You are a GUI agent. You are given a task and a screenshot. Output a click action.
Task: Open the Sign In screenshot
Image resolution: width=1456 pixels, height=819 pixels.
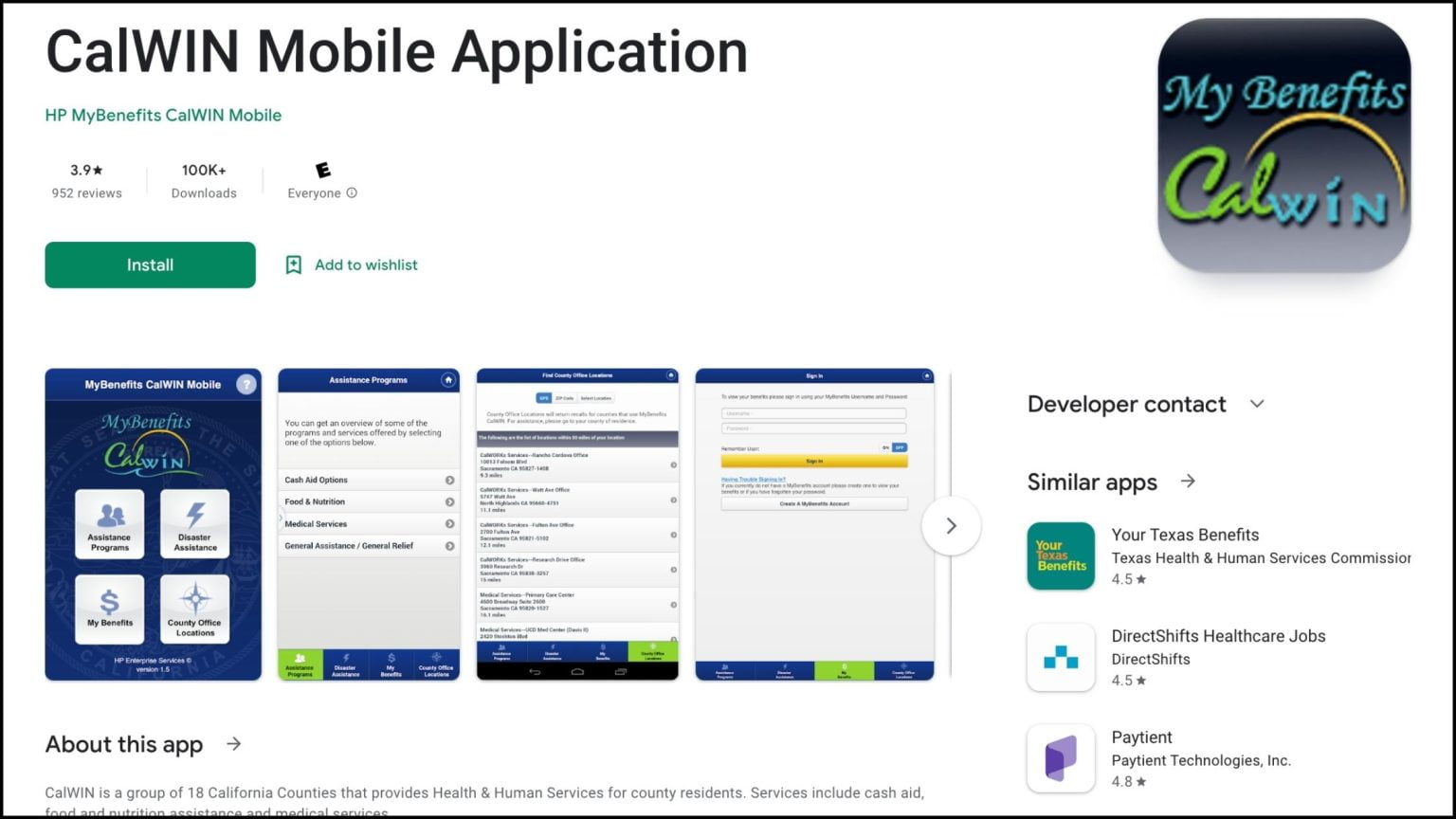click(x=814, y=524)
